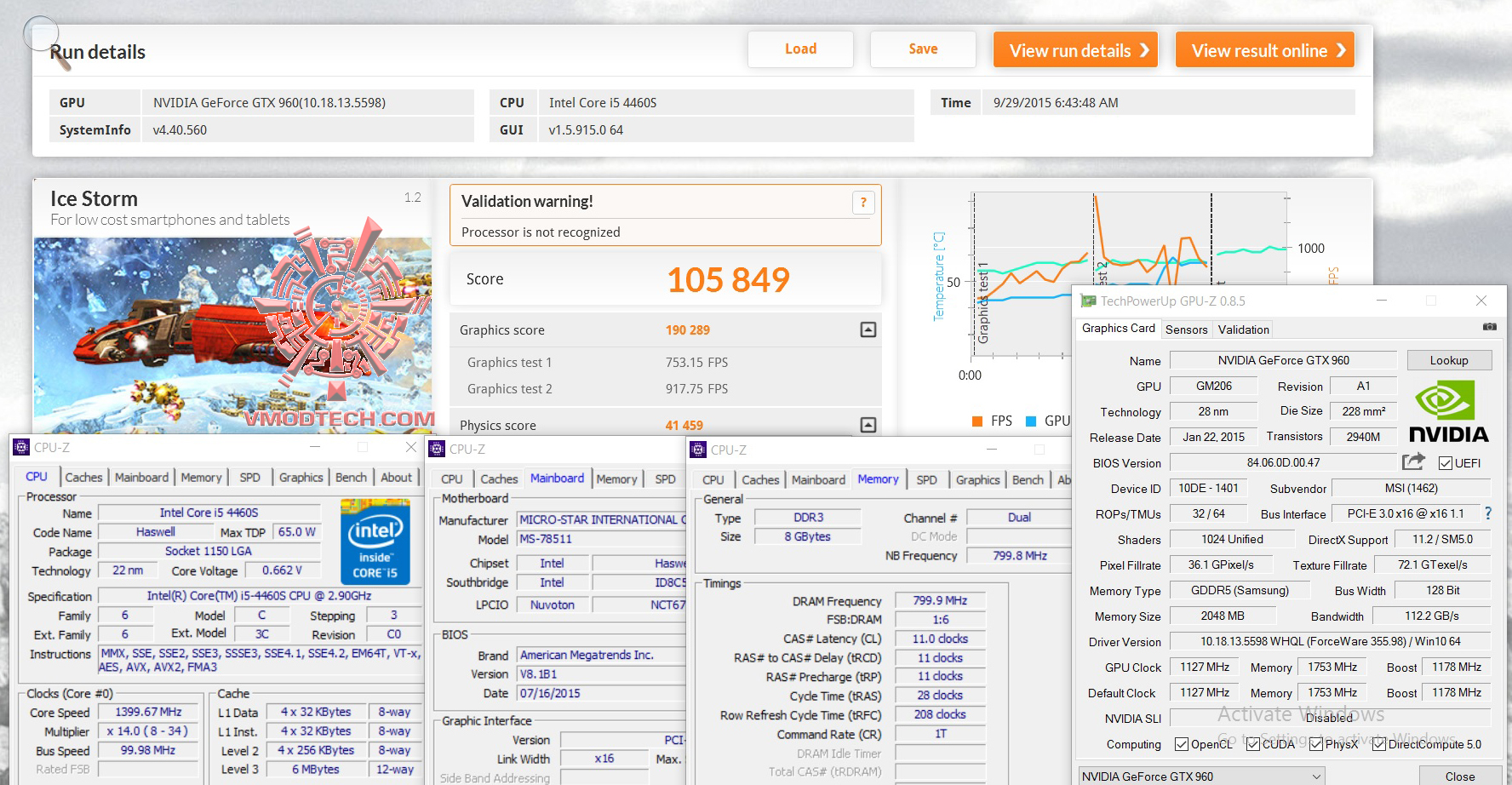Click the Bus Interface question mark icon

[1487, 513]
